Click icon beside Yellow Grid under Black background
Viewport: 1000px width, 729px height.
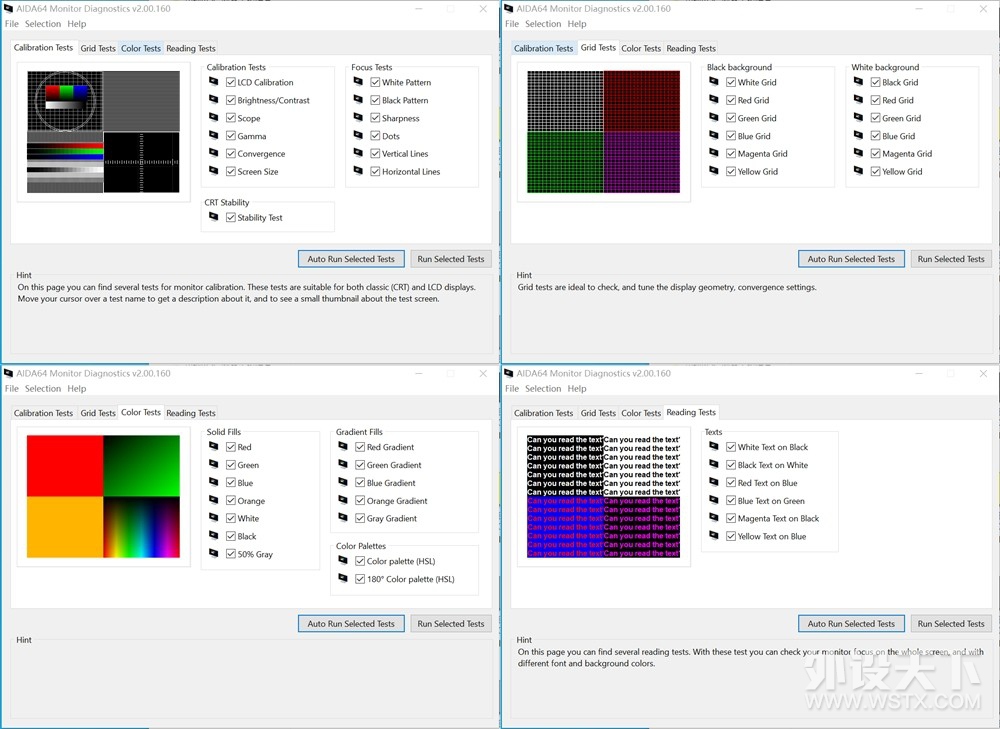coord(714,171)
